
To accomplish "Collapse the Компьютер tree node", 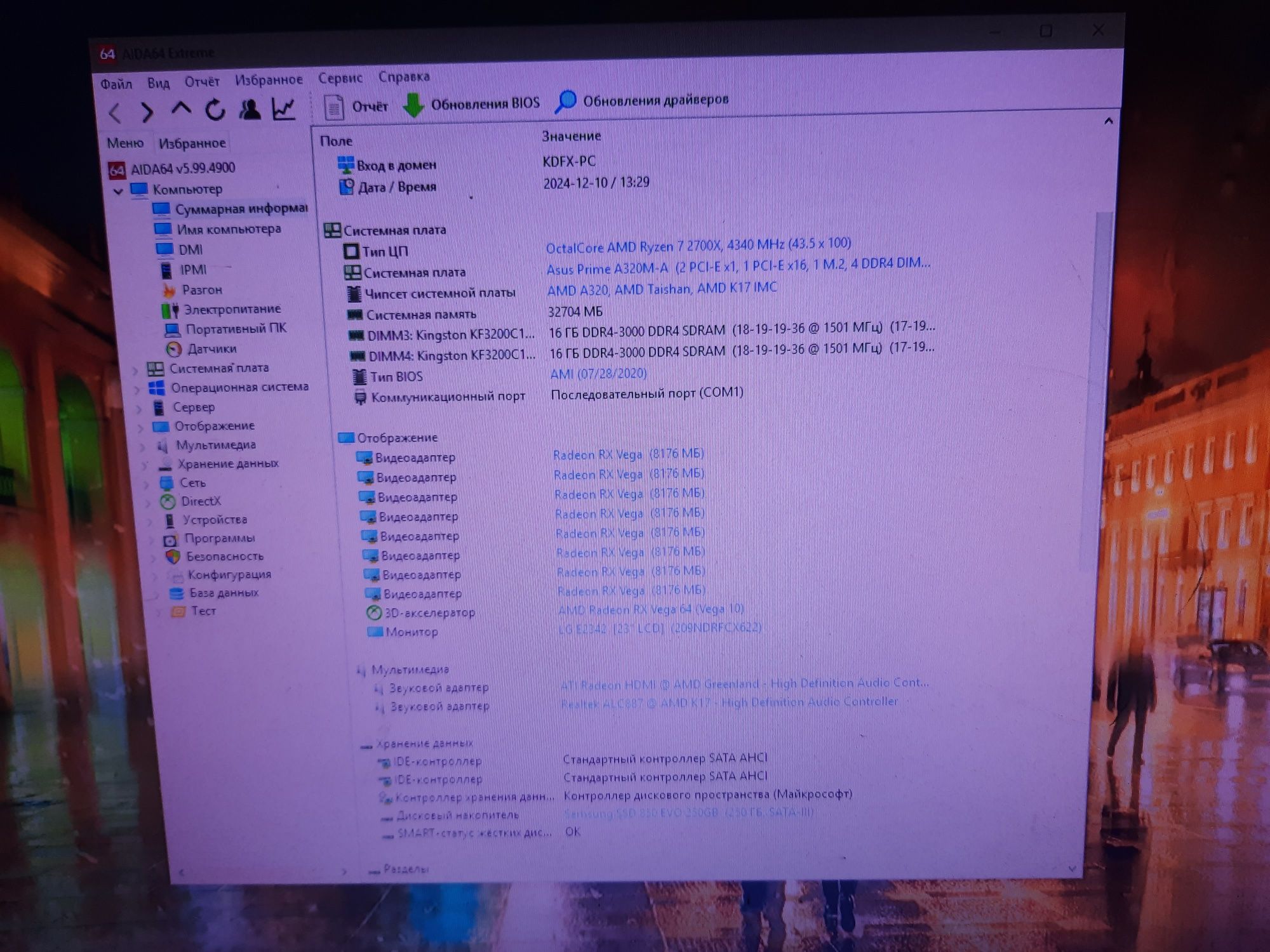I will point(118,190).
